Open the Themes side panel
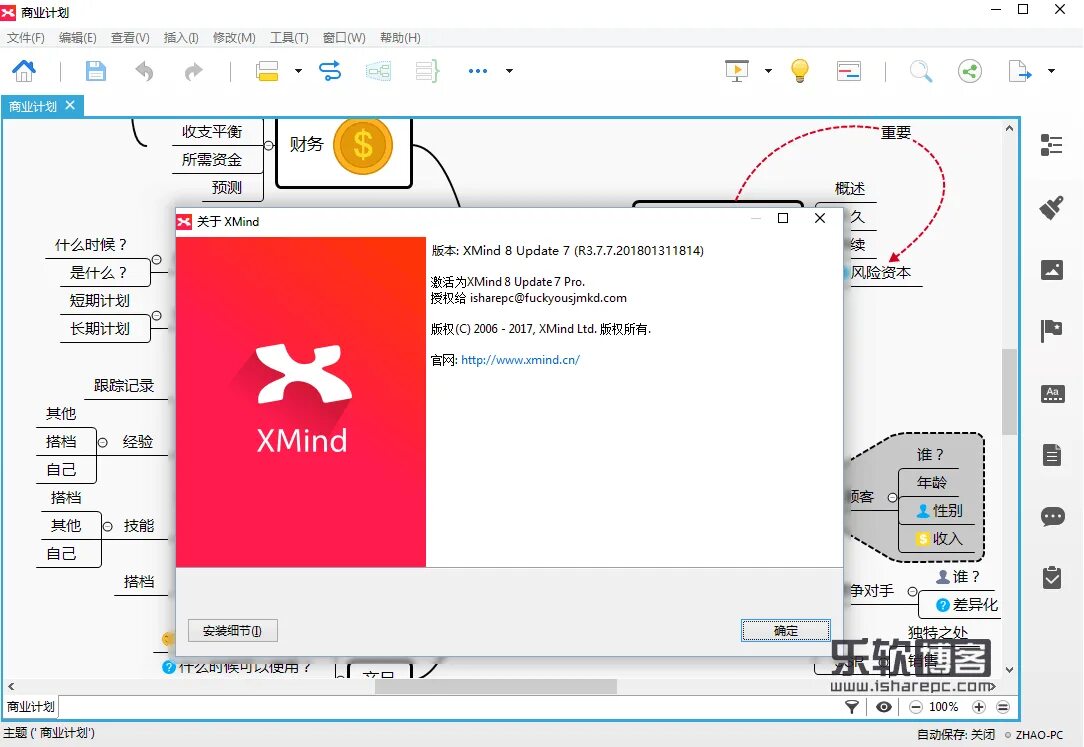This screenshot has height=747, width=1084. tap(1052, 394)
